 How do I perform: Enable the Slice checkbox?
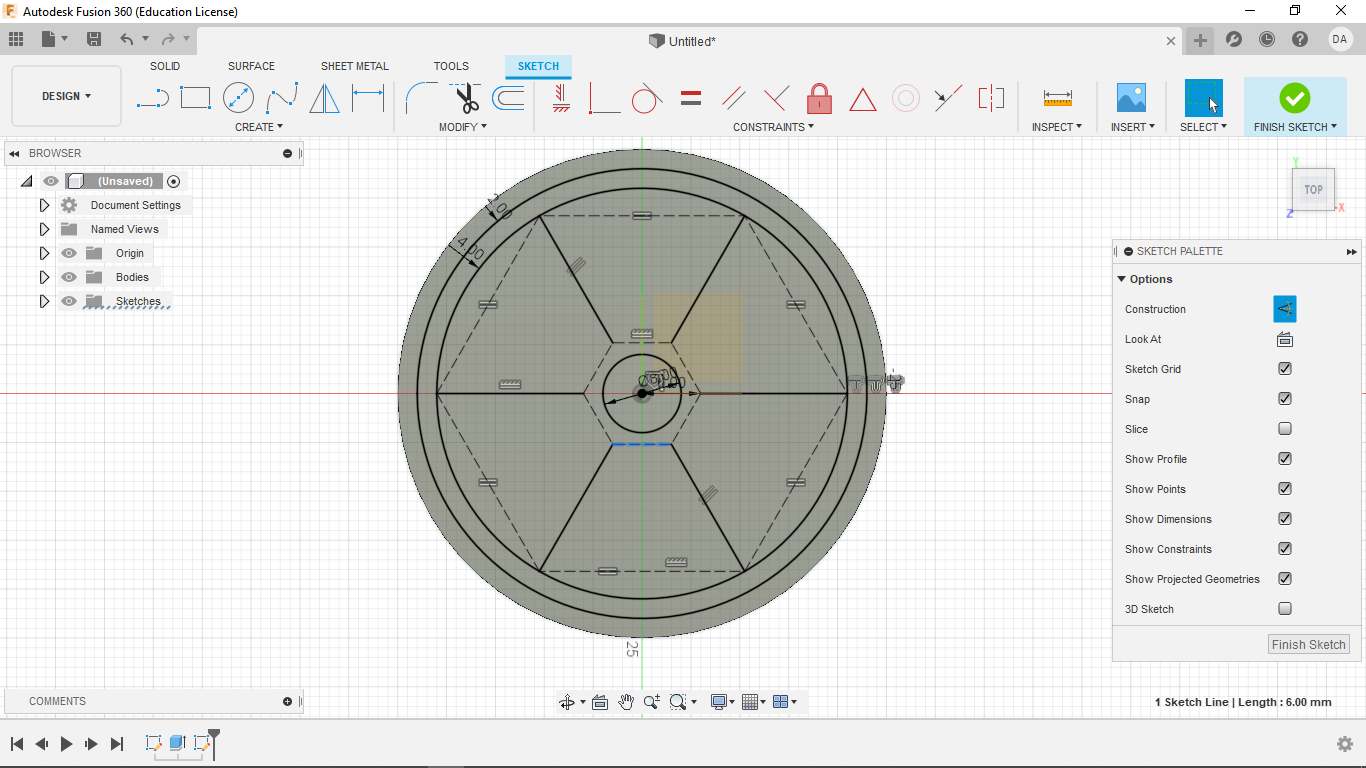click(1285, 429)
